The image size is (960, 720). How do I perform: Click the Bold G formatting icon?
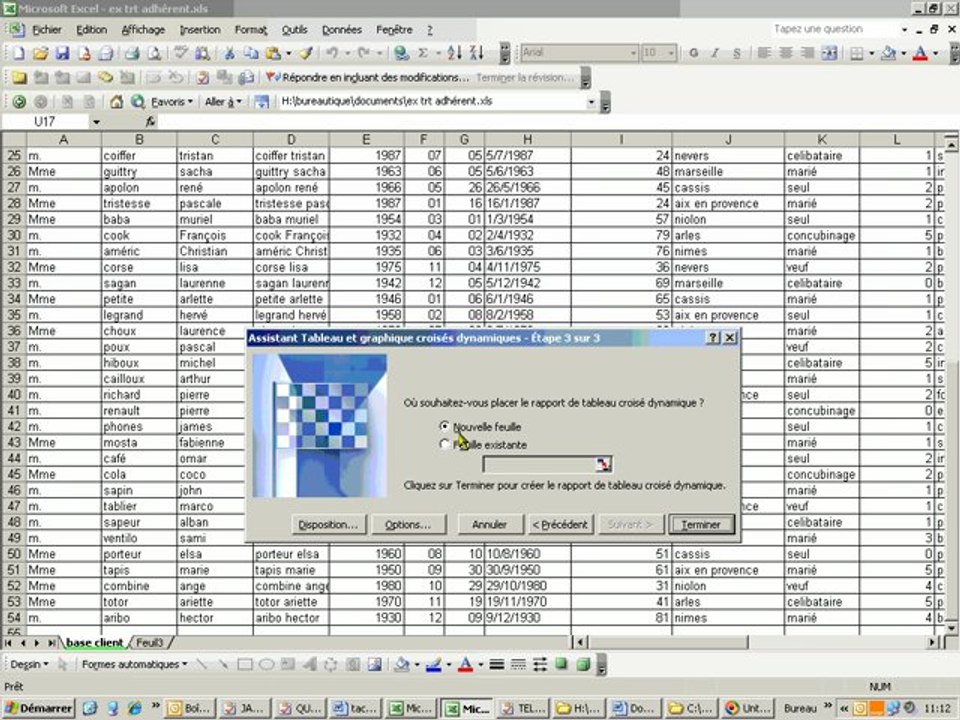(x=693, y=53)
